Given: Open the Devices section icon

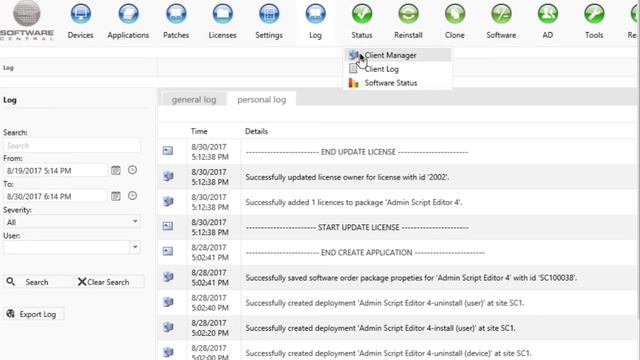Looking at the screenshot, I should click(80, 13).
